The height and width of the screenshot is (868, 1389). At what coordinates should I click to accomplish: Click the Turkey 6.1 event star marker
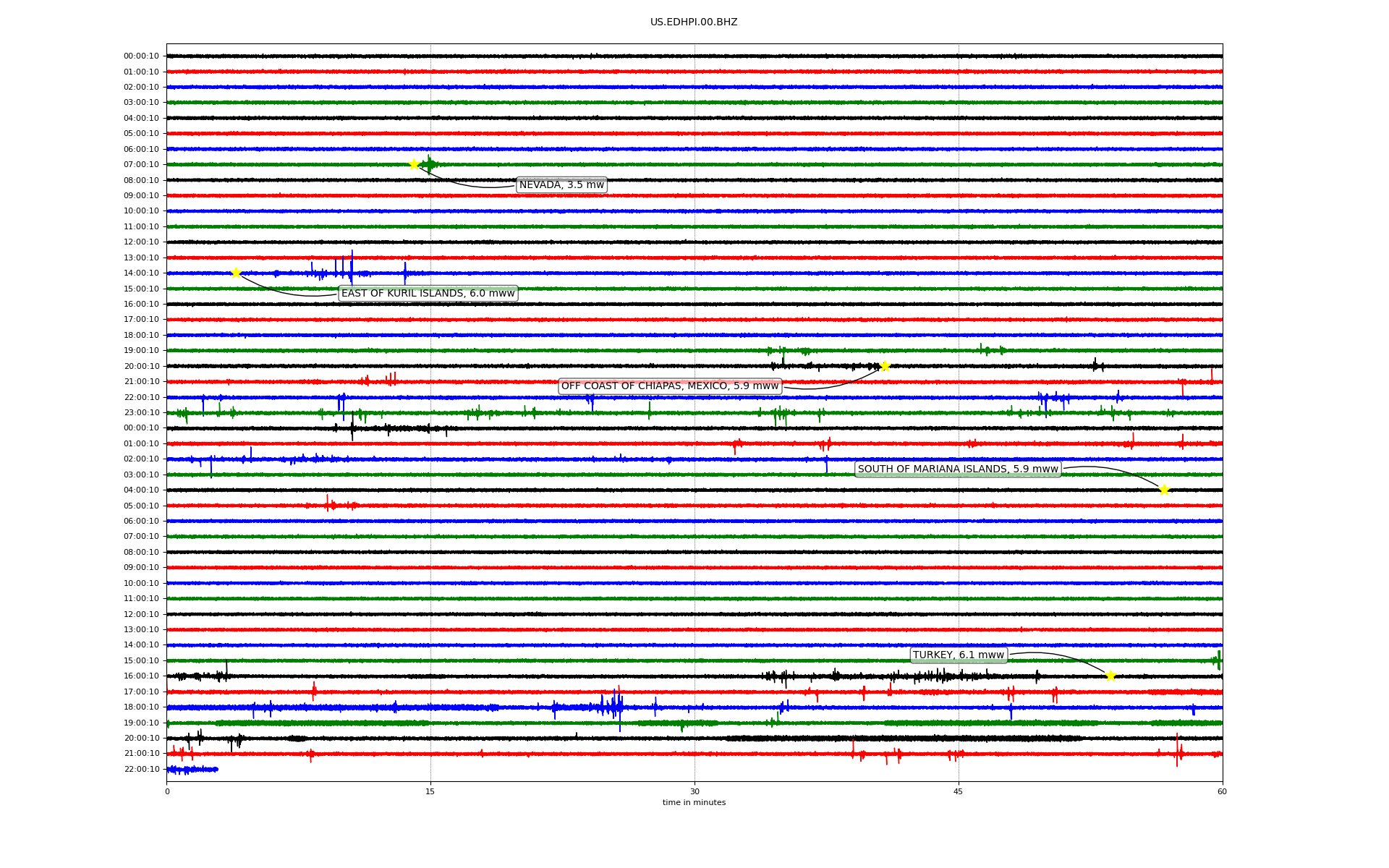tap(1110, 676)
